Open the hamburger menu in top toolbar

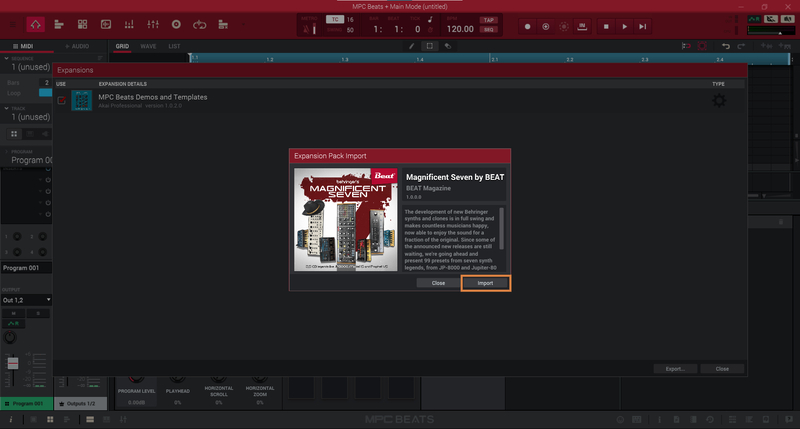pos(13,24)
